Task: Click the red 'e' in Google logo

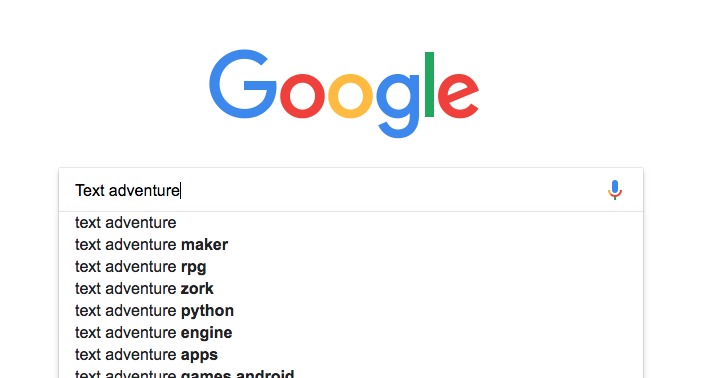Action: click(x=458, y=96)
